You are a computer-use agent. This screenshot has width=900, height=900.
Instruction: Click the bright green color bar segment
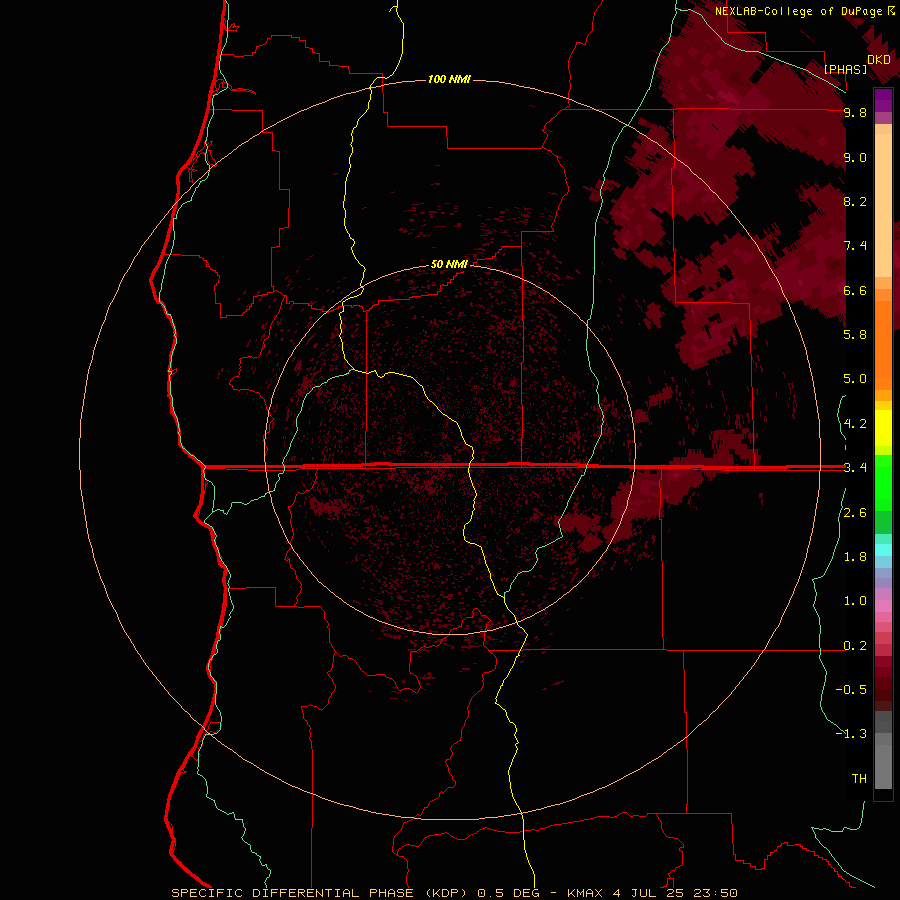coord(883,482)
